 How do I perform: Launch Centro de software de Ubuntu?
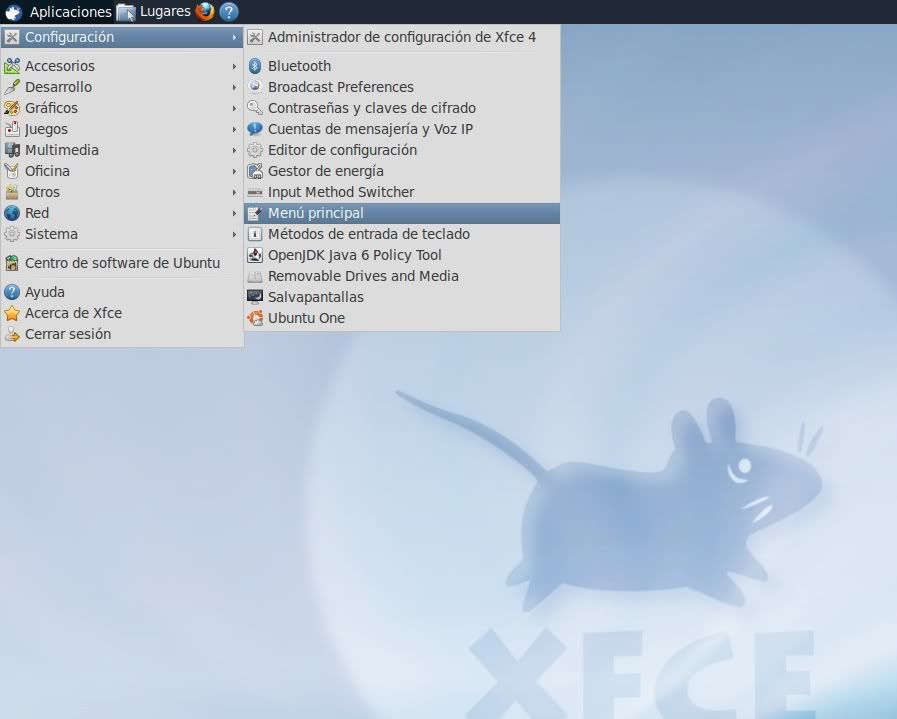122,263
